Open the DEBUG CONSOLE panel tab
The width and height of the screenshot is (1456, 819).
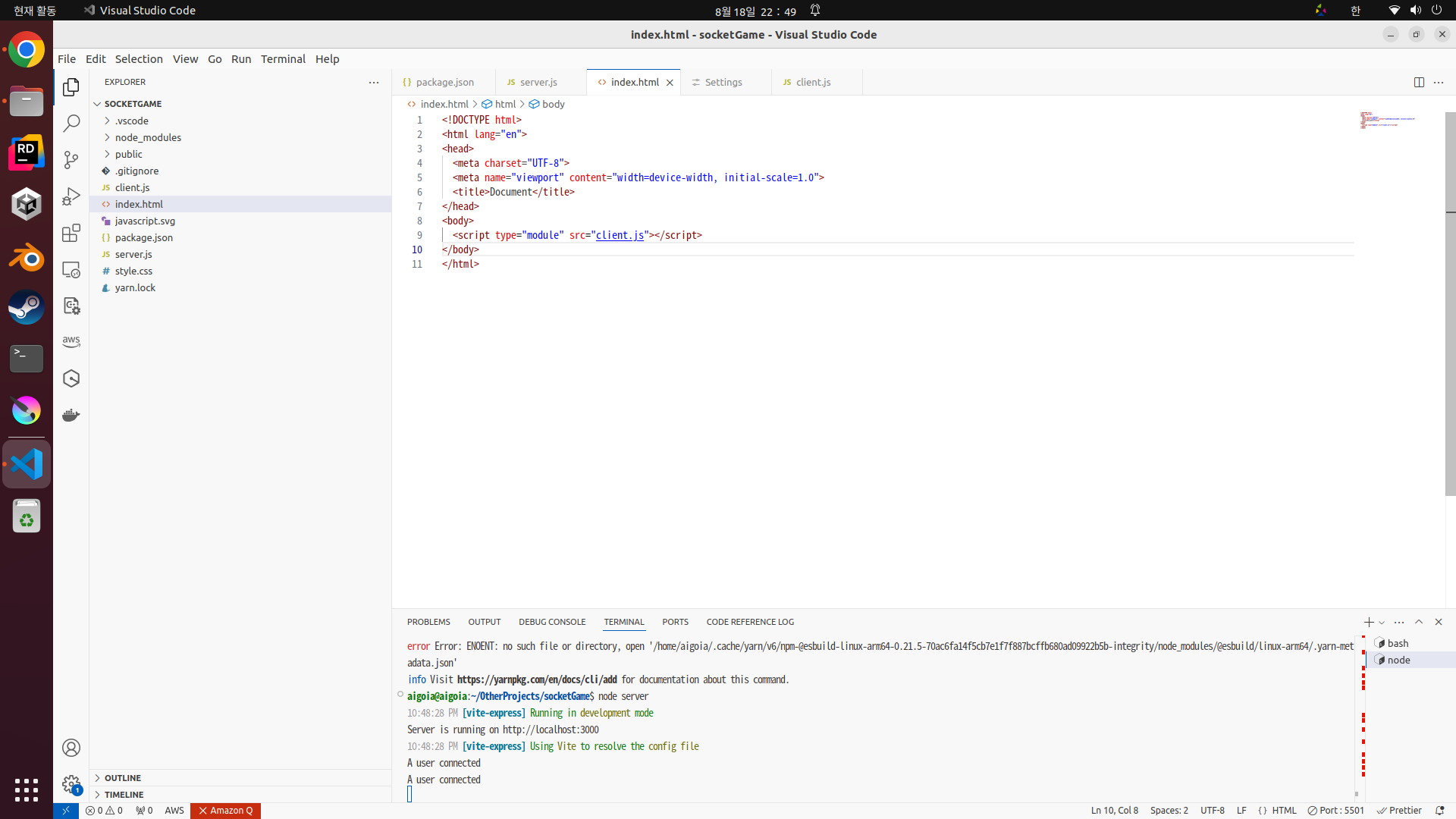pyautogui.click(x=552, y=622)
